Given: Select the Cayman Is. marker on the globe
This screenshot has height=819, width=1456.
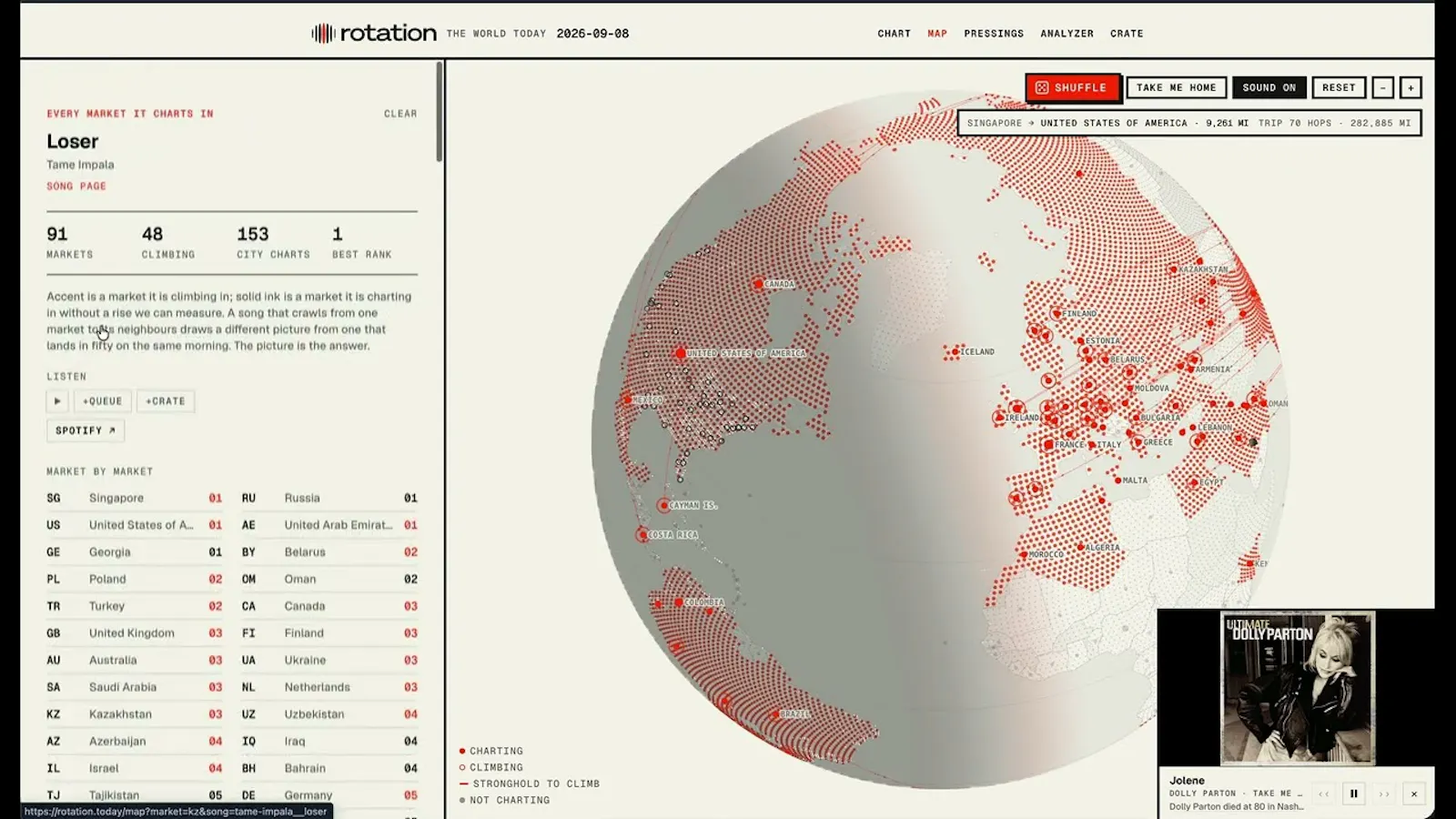Looking at the screenshot, I should (x=663, y=505).
